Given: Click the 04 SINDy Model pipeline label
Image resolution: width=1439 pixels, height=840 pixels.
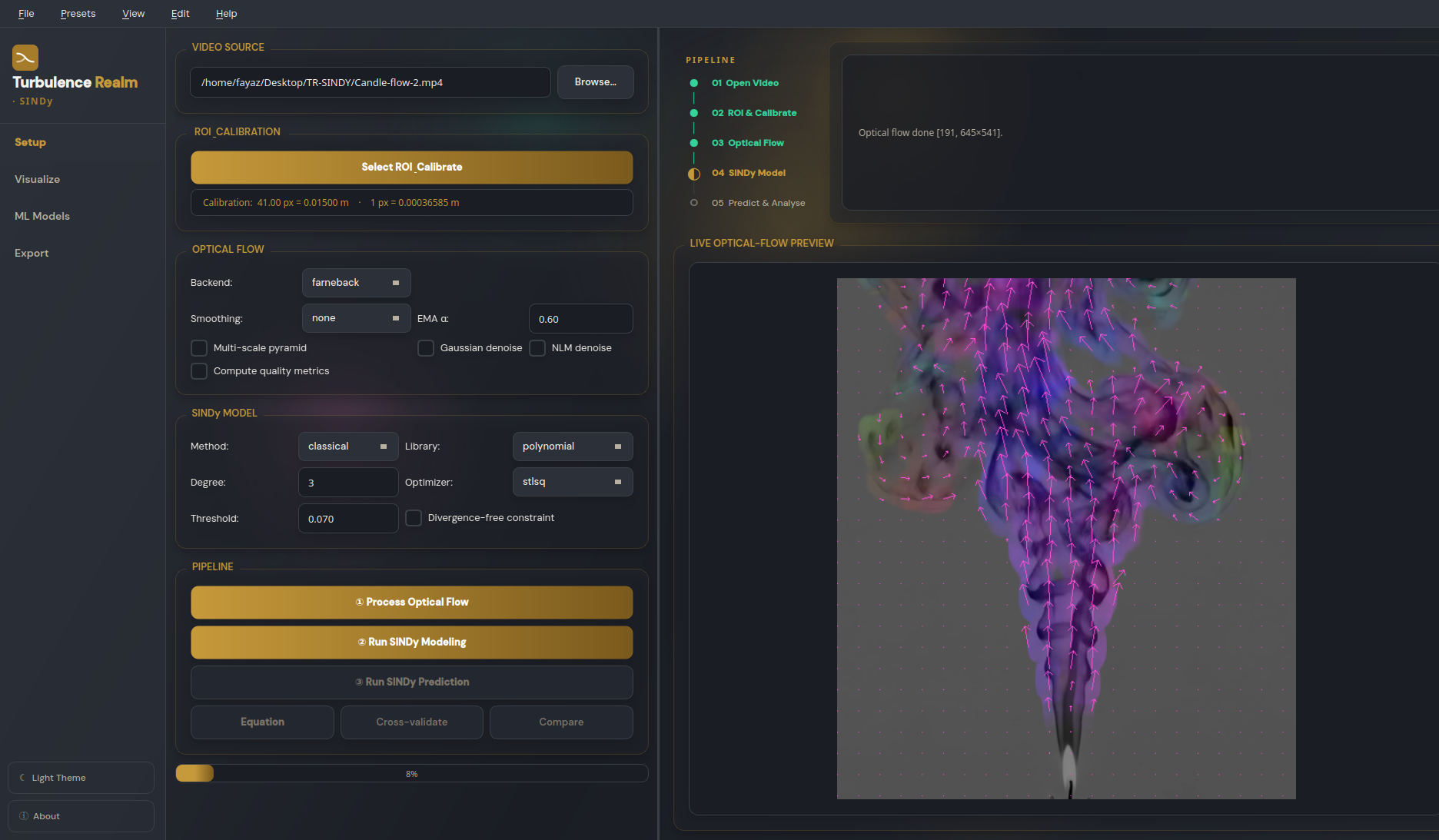Looking at the screenshot, I should (748, 173).
